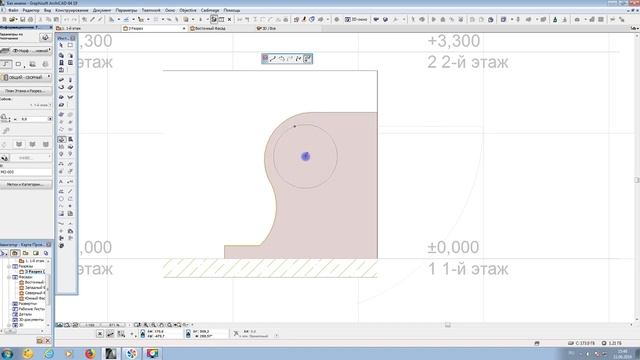640x360 pixels.
Task: Click the element ID input field
Action: click(26, 172)
